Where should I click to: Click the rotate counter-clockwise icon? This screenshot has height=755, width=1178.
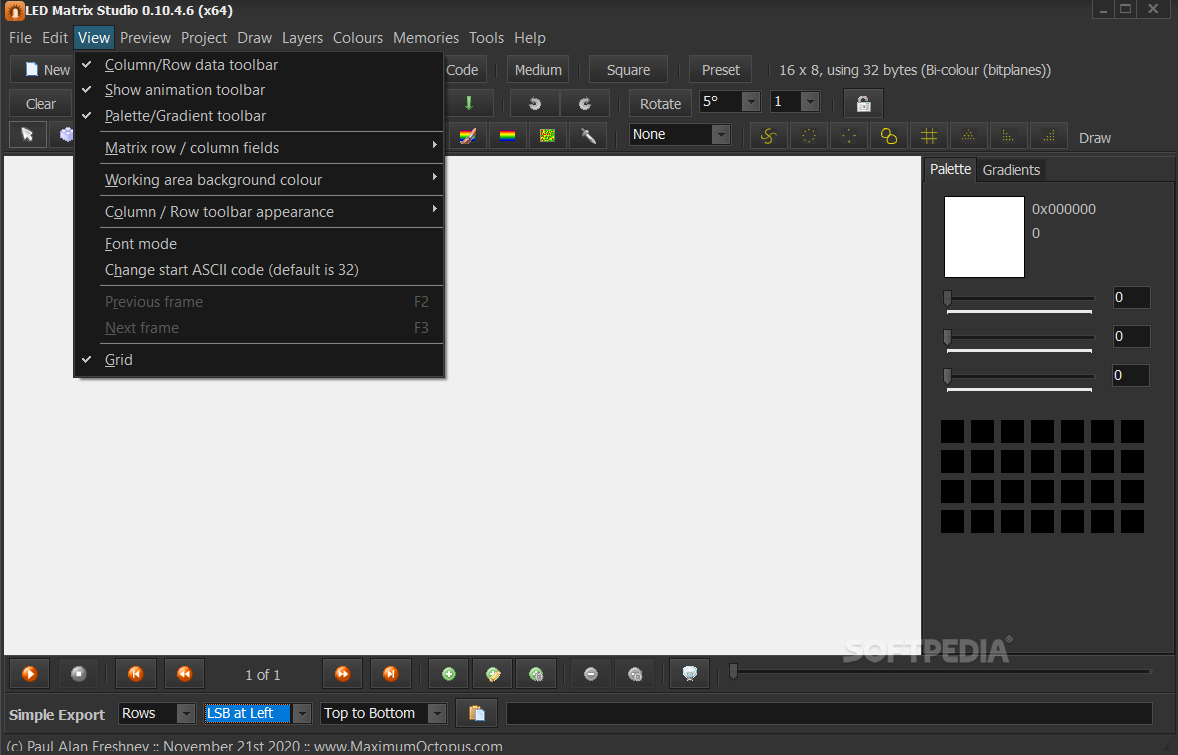534,103
